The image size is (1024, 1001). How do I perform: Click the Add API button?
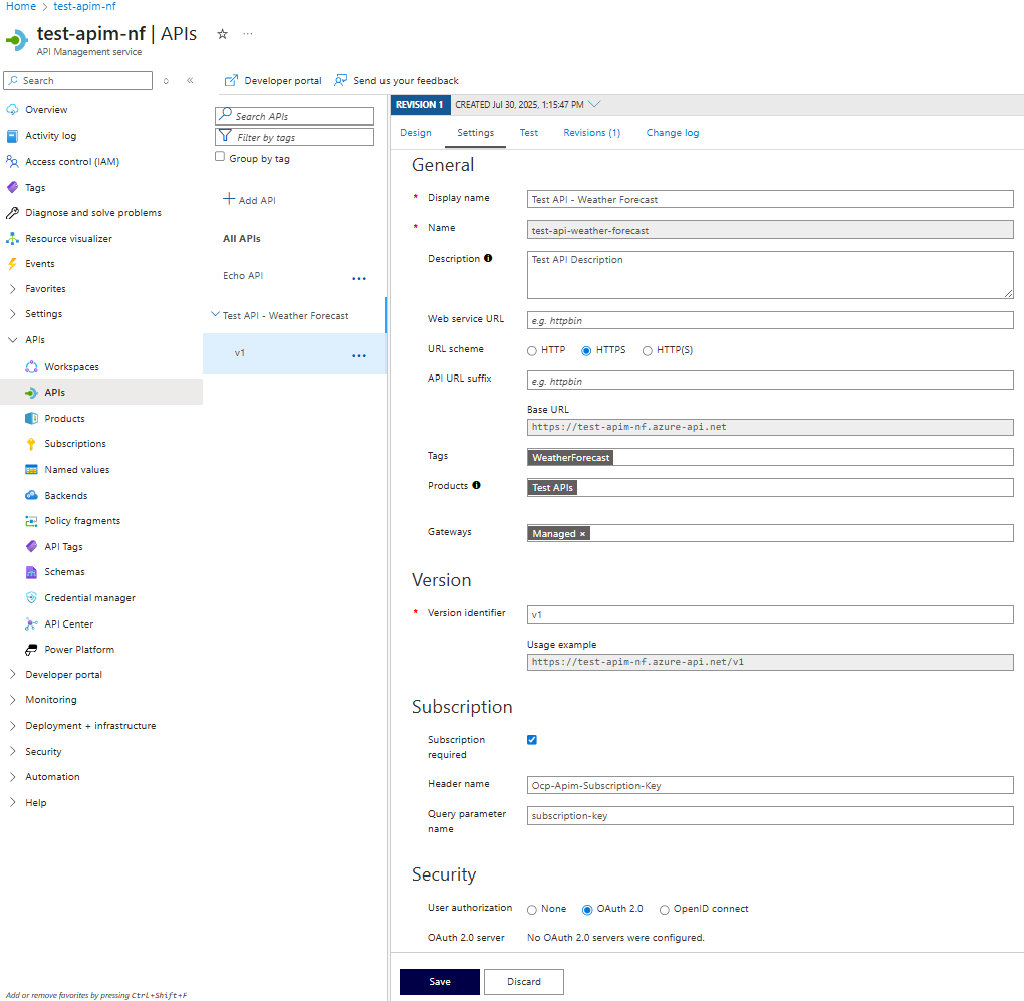[249, 200]
